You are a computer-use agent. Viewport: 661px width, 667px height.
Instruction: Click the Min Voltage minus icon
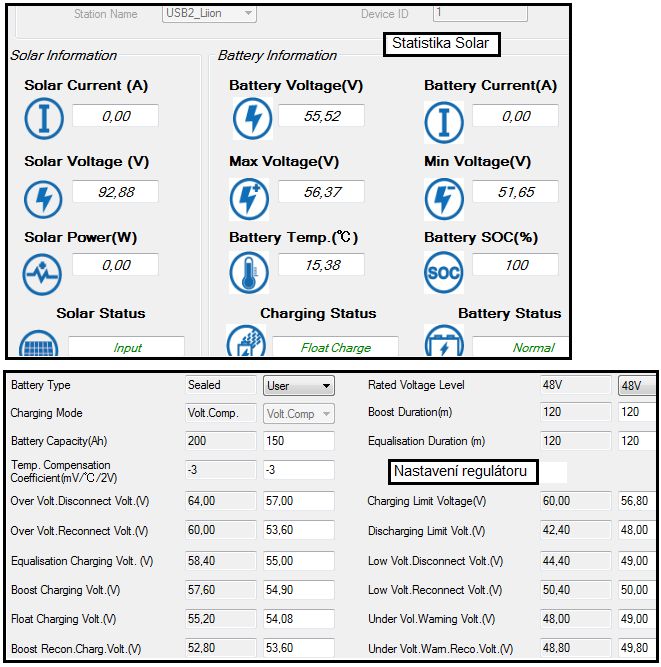coord(444,197)
